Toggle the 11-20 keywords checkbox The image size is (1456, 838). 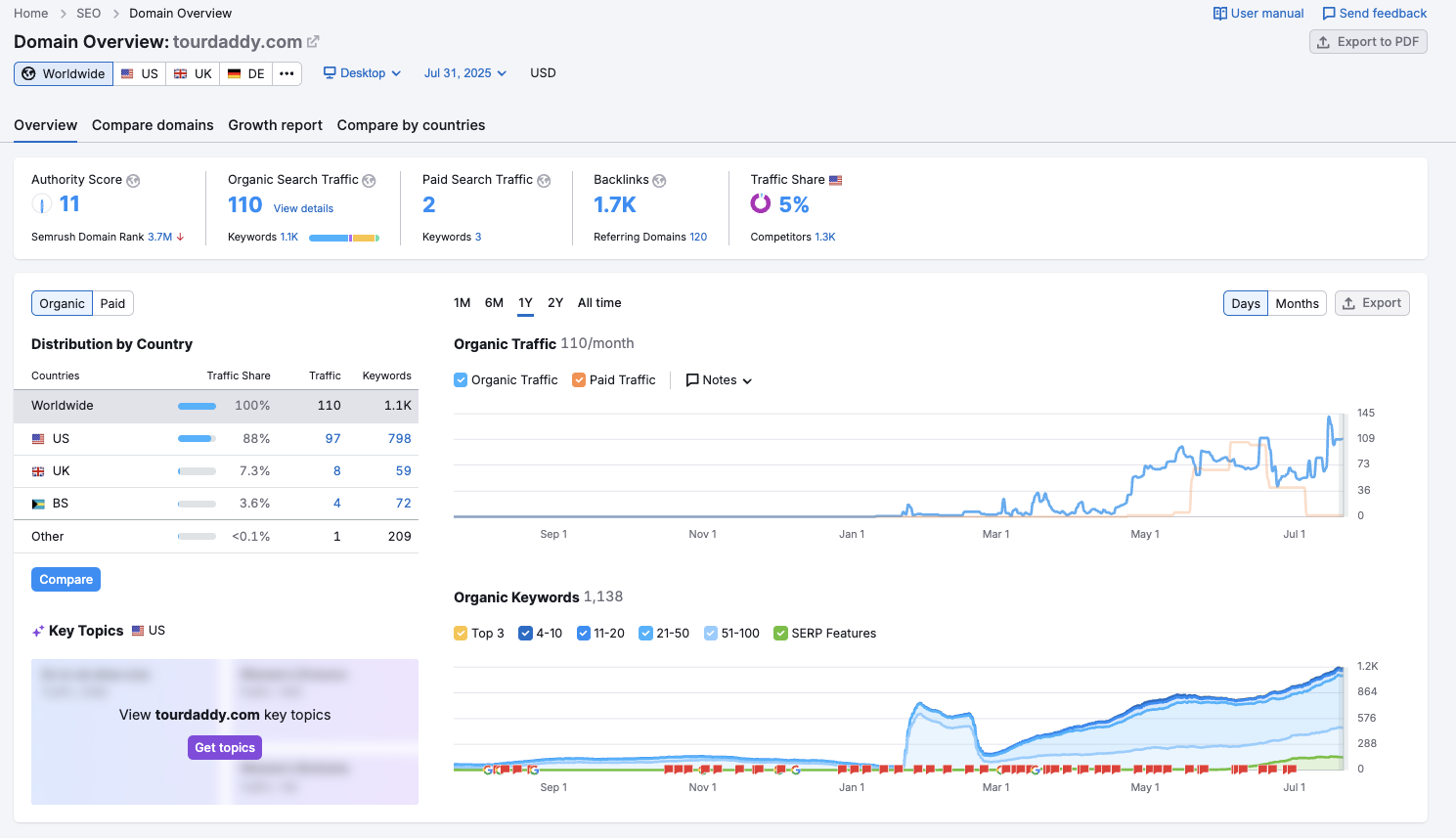[584, 634]
